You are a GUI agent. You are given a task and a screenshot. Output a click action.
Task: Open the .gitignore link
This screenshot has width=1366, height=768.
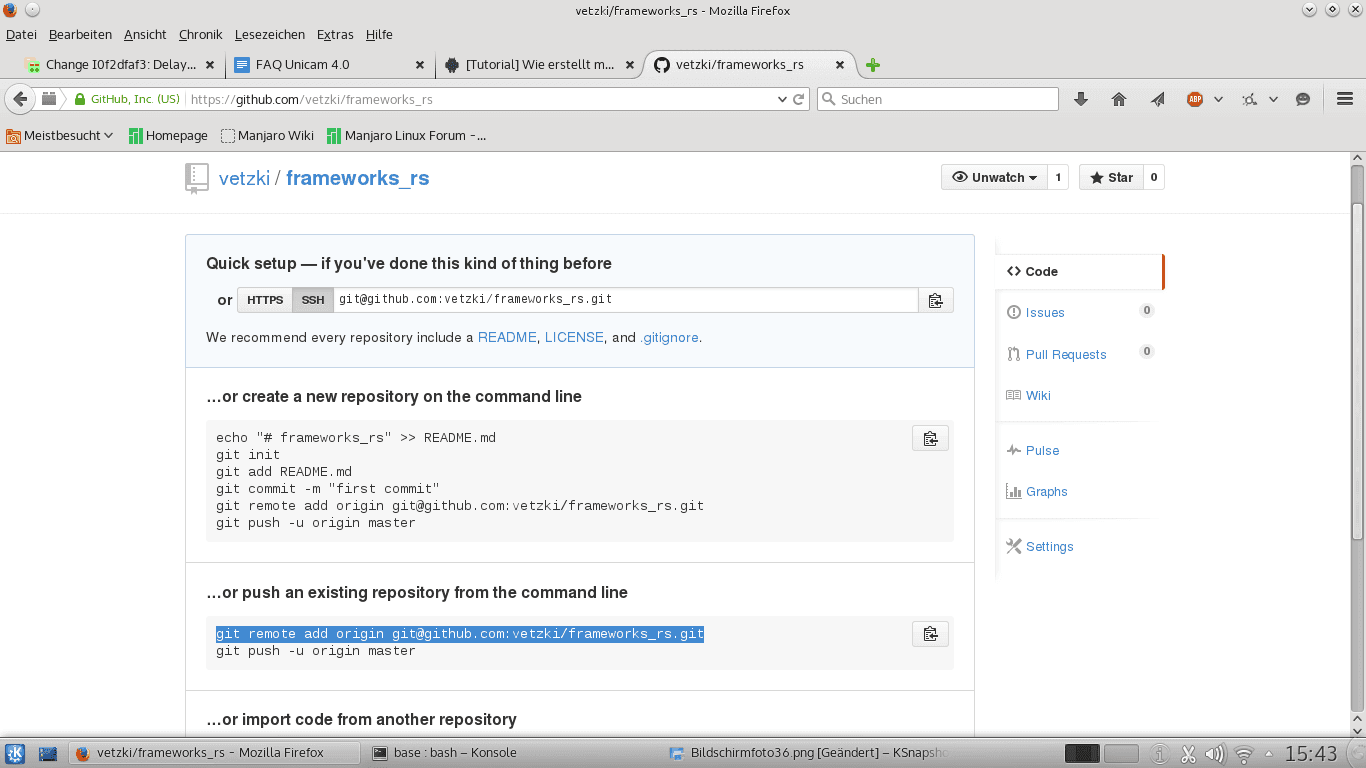(670, 338)
